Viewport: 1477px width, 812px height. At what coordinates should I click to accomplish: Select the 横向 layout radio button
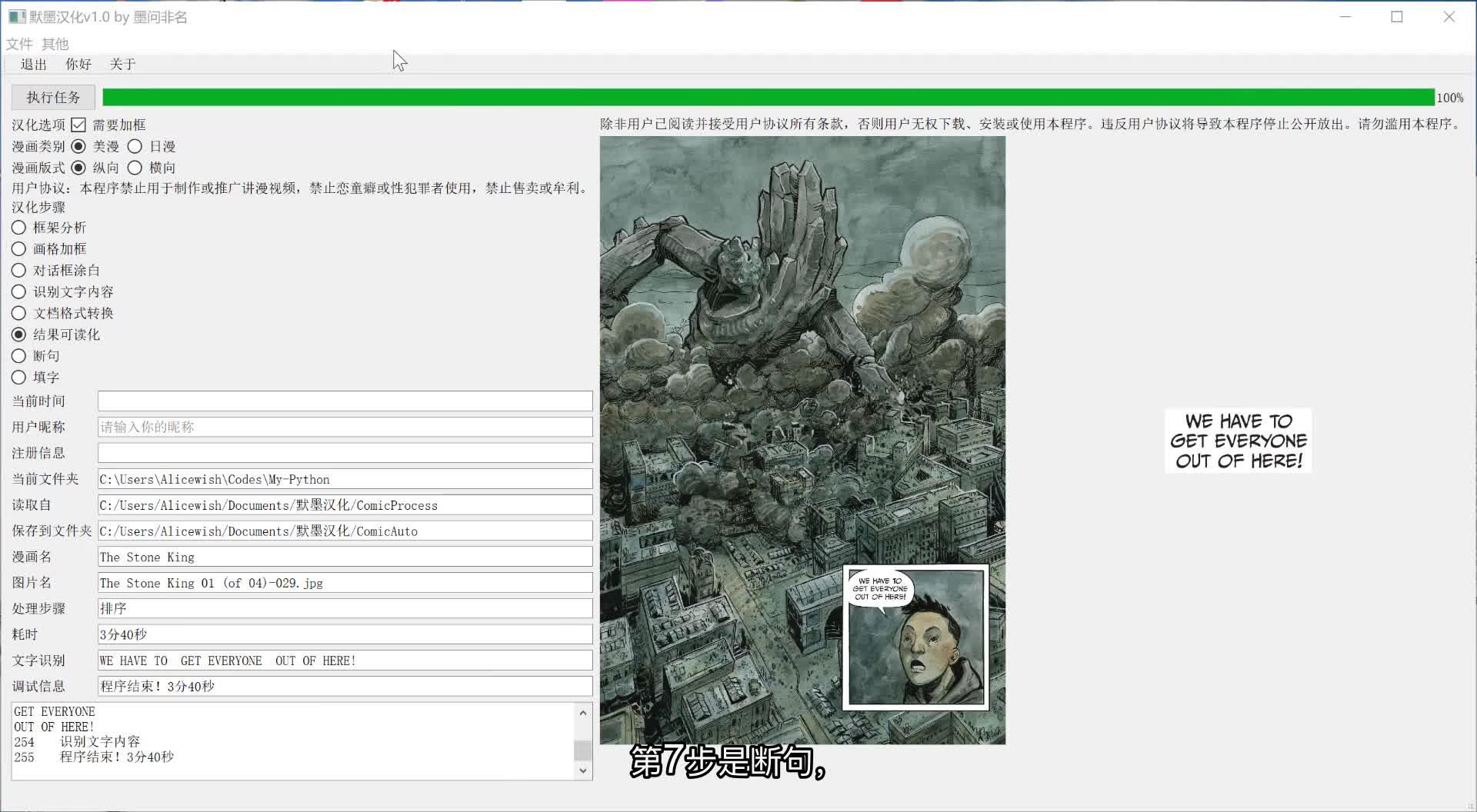(135, 168)
